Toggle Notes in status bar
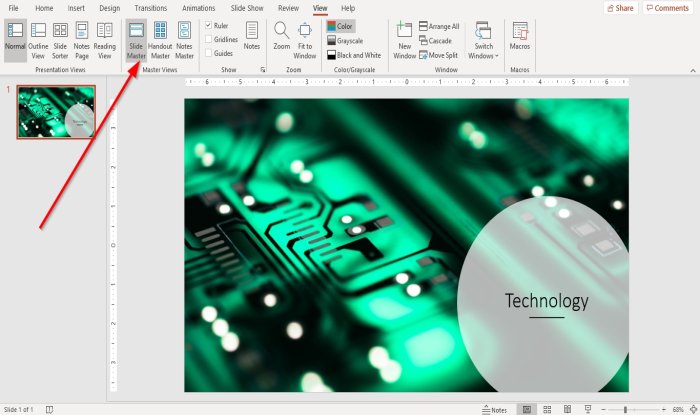The height and width of the screenshot is (415, 700). click(495, 410)
